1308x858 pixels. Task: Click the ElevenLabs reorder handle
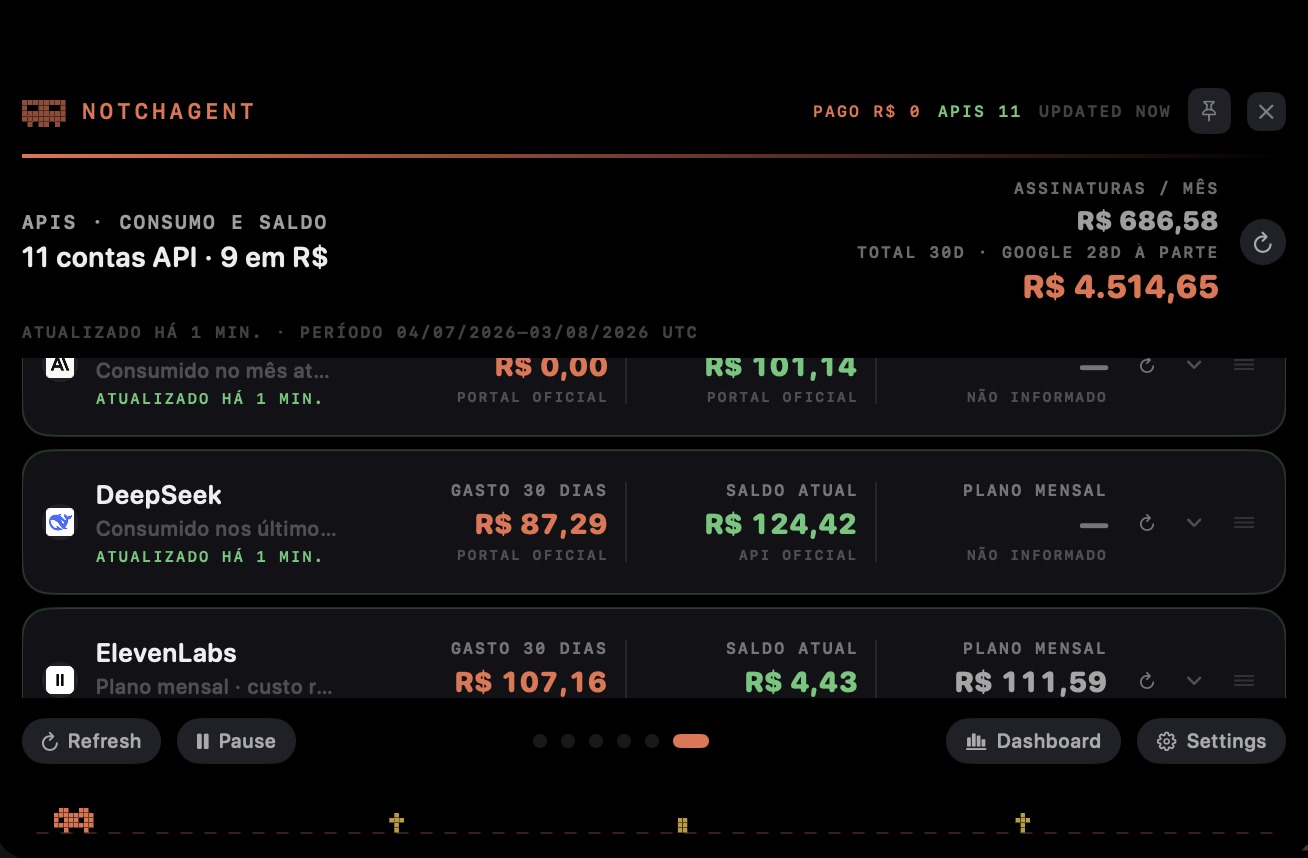coord(1244,680)
